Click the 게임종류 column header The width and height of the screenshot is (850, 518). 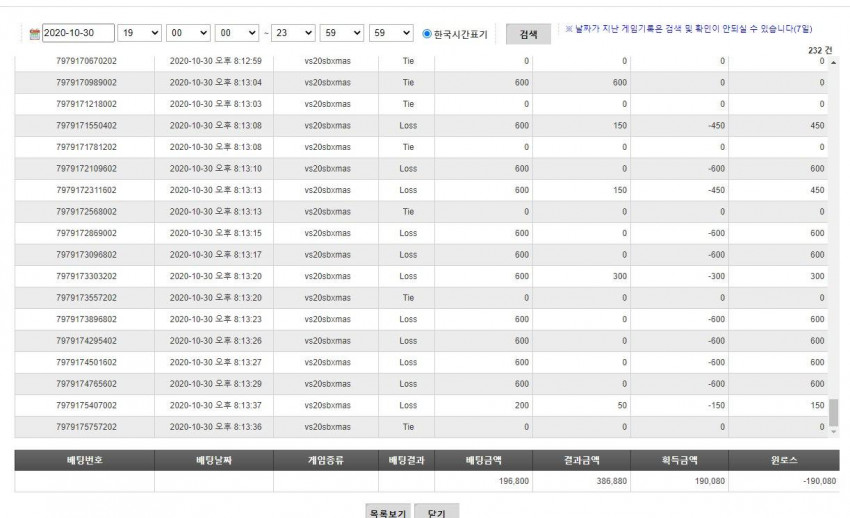coord(326,460)
